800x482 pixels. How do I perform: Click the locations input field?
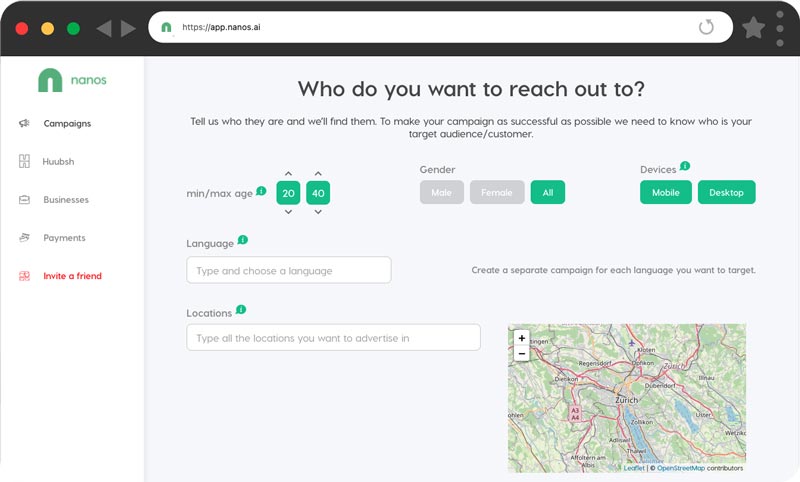pyautogui.click(x=333, y=338)
